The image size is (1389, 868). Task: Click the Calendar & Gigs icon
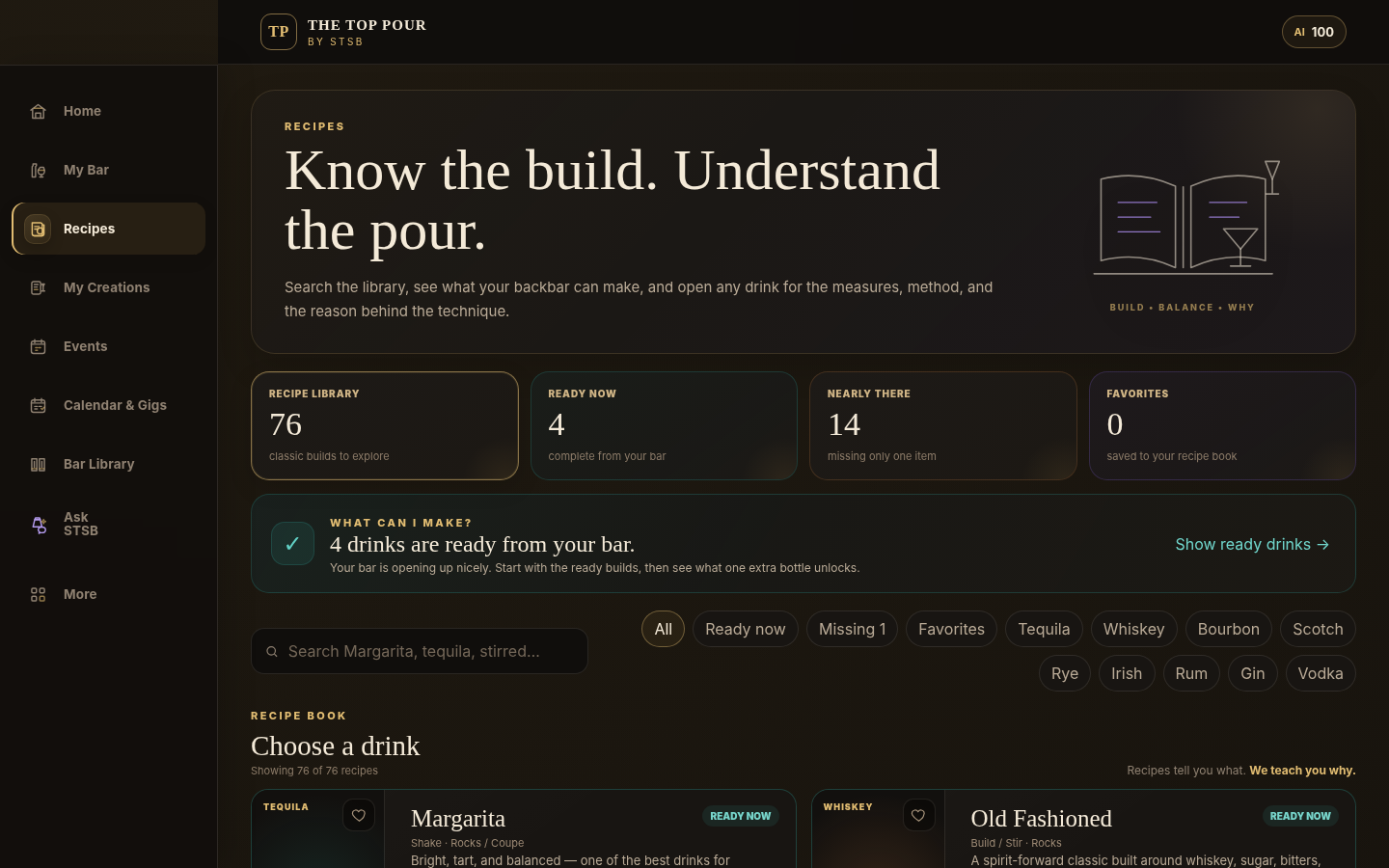pyautogui.click(x=38, y=405)
